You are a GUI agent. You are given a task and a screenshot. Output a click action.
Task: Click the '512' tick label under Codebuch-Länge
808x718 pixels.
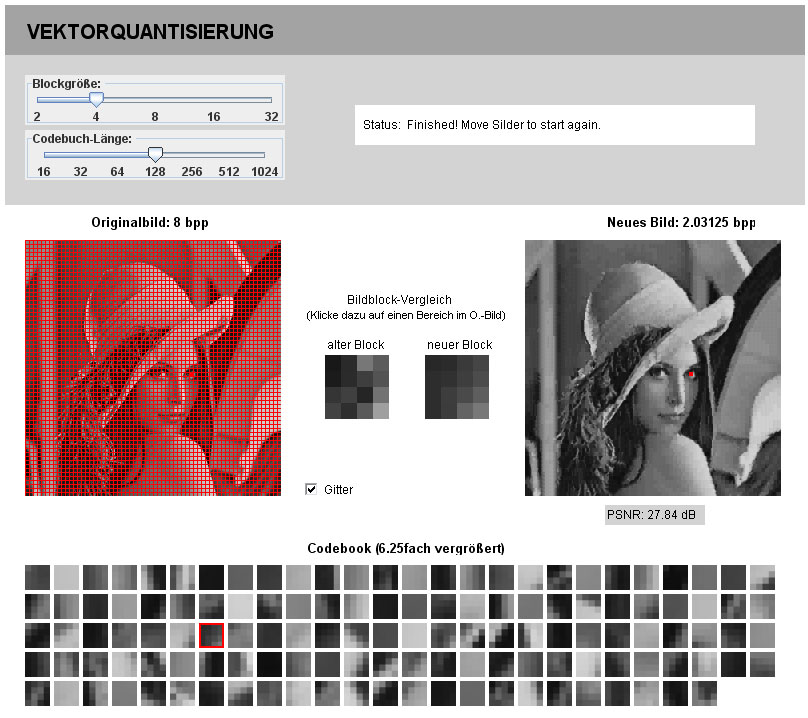229,172
